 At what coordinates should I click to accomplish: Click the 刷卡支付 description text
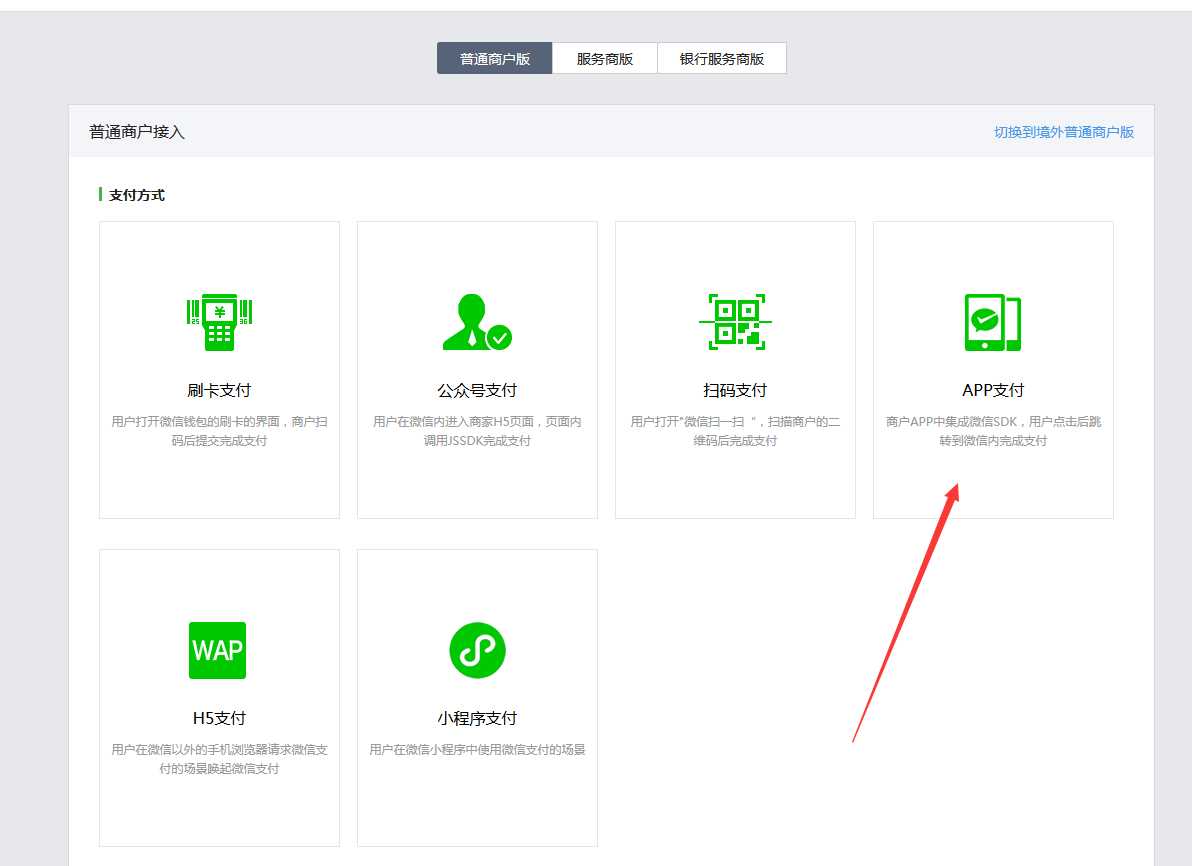(x=219, y=431)
